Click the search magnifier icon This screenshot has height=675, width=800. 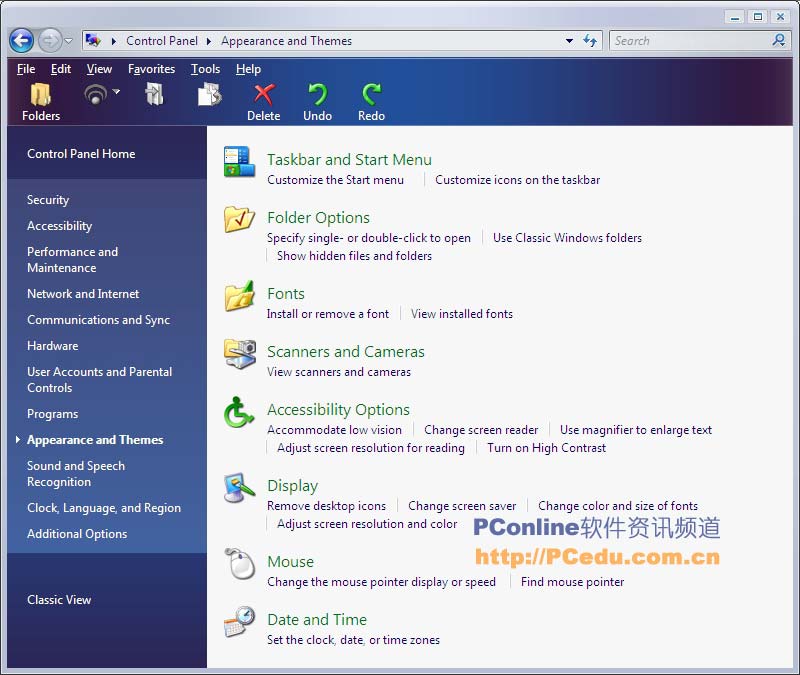coord(779,40)
